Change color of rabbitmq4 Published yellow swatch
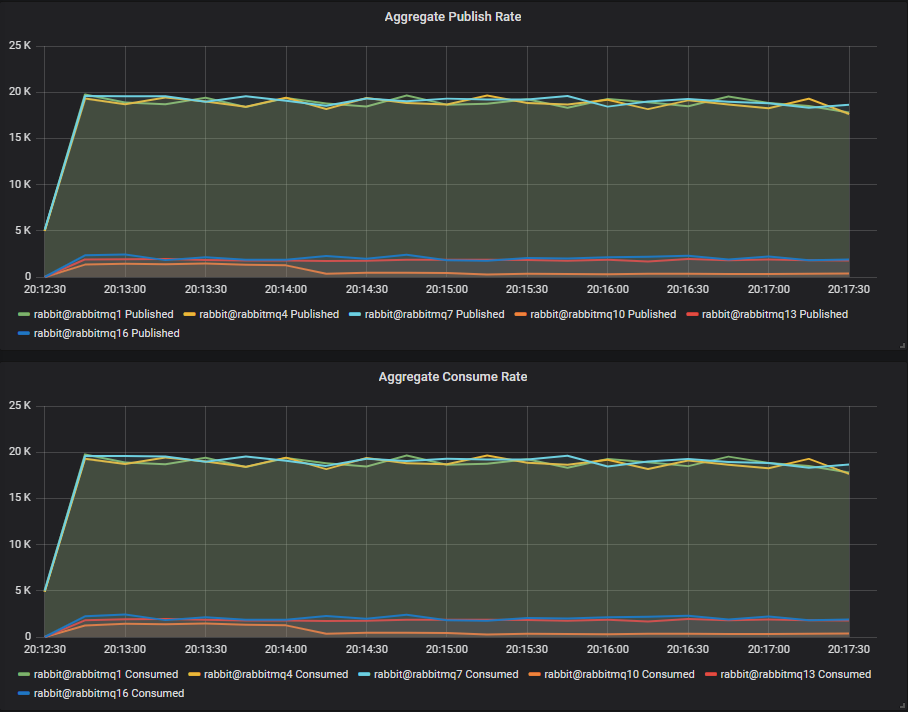The height and width of the screenshot is (712, 908). [x=190, y=315]
